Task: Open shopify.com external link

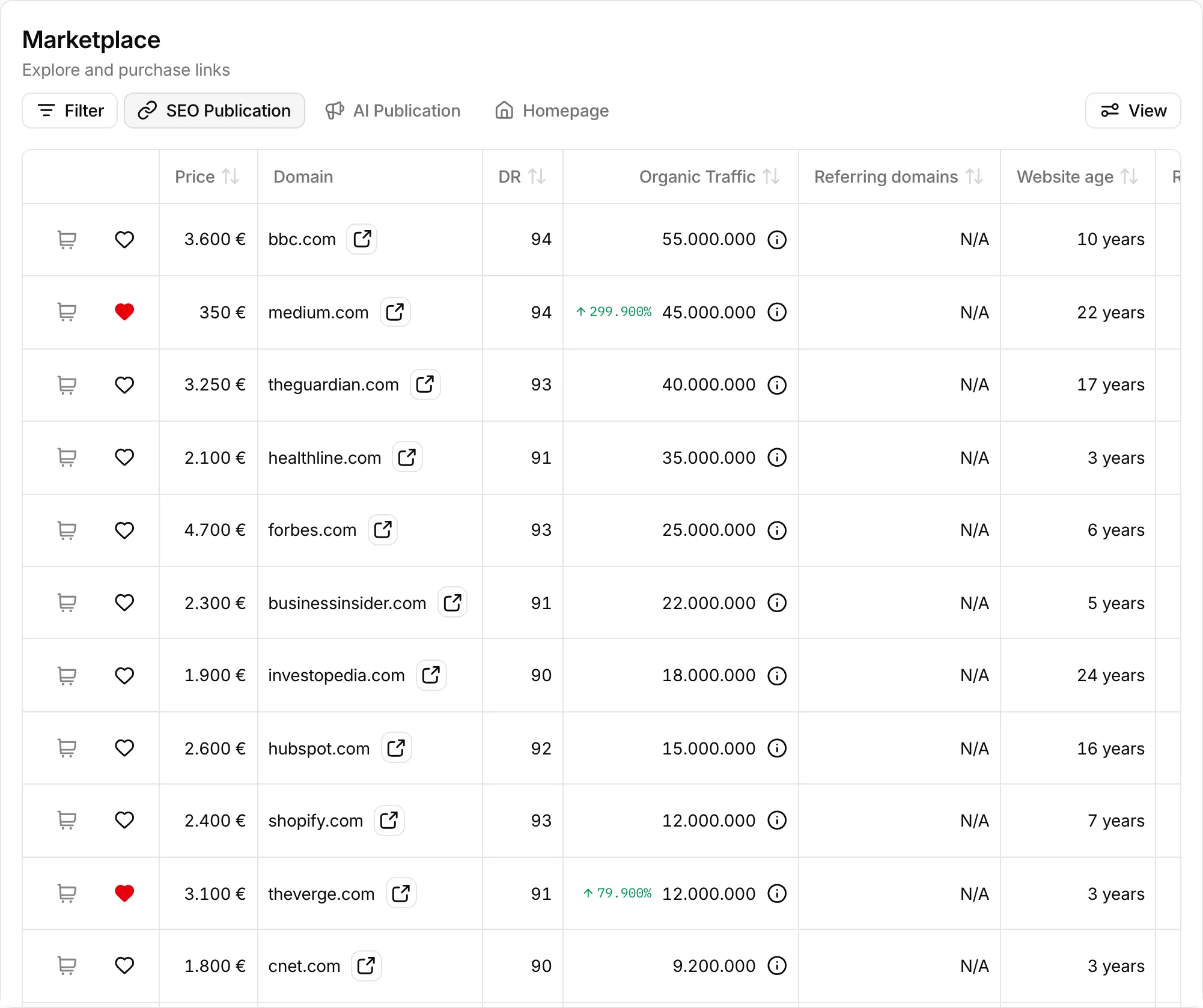Action: pyautogui.click(x=389, y=821)
